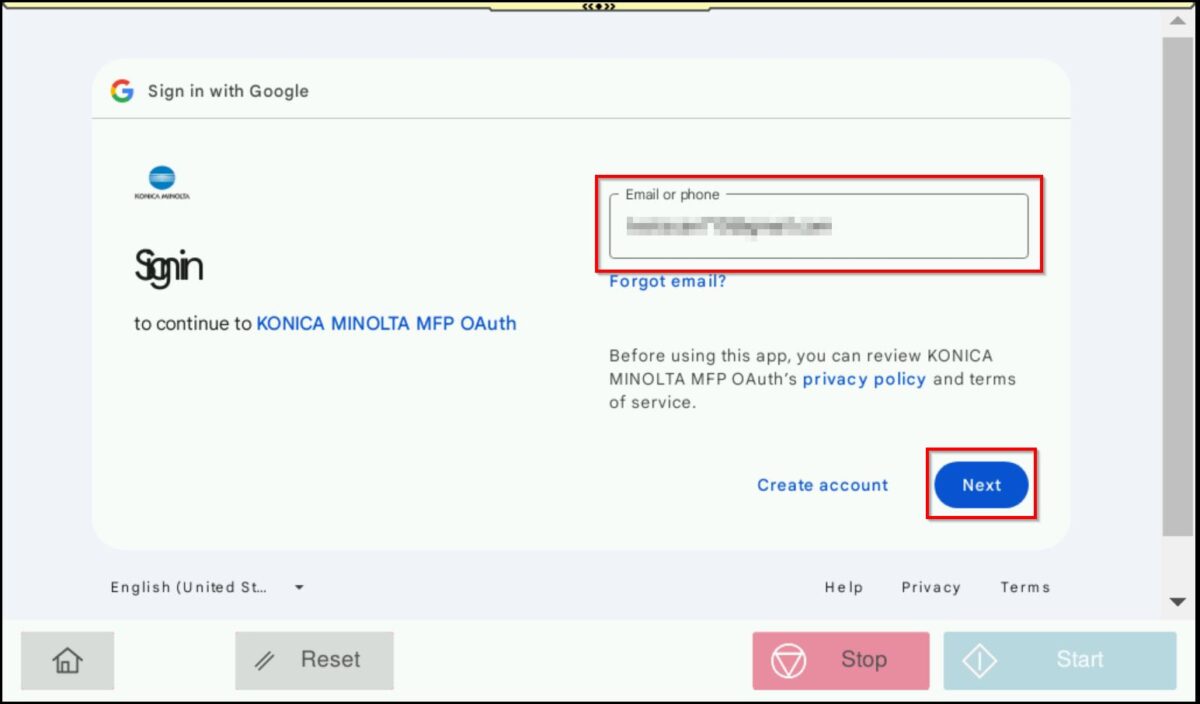Click the scrollbar down arrow
This screenshot has height=704, width=1200.
coord(1178,602)
